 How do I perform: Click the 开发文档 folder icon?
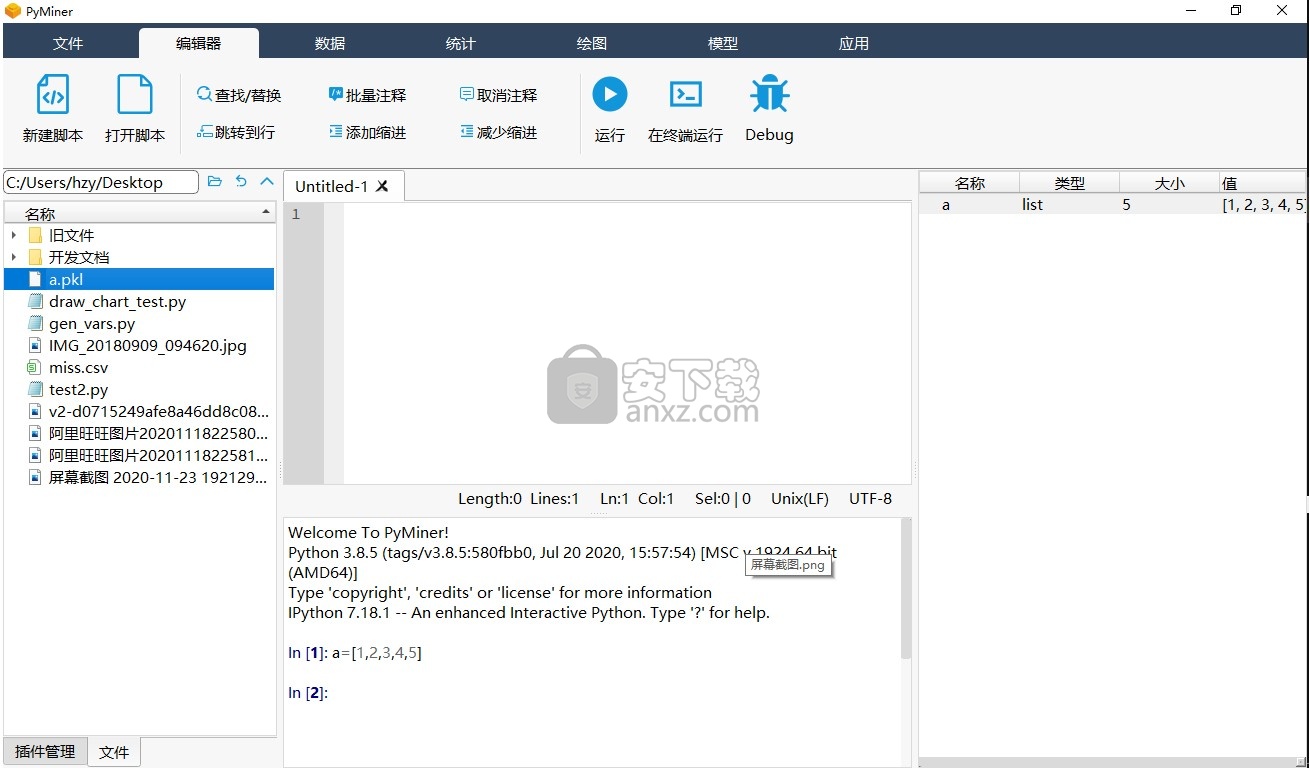(x=35, y=257)
